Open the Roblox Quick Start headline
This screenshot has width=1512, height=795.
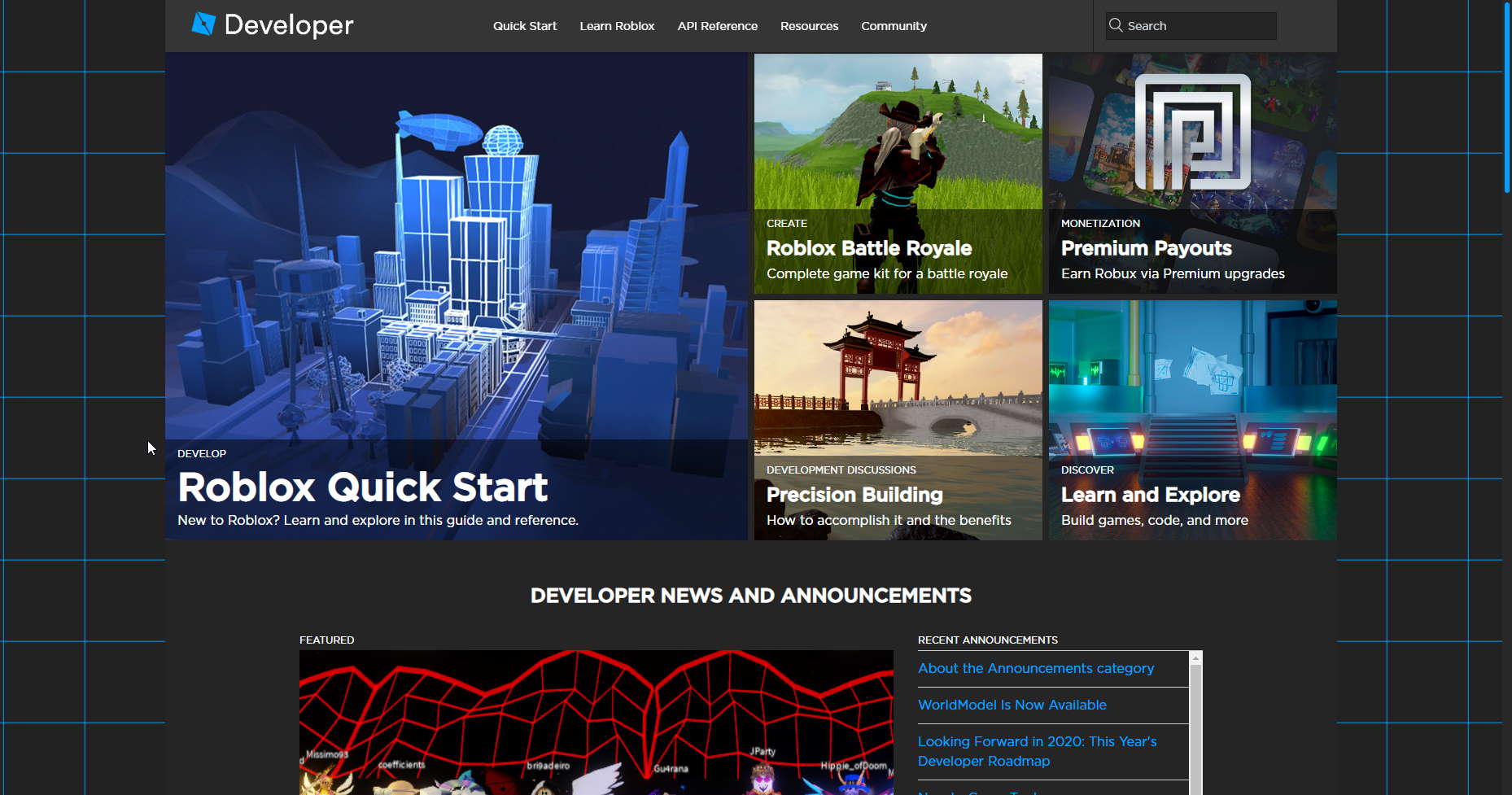[363, 487]
